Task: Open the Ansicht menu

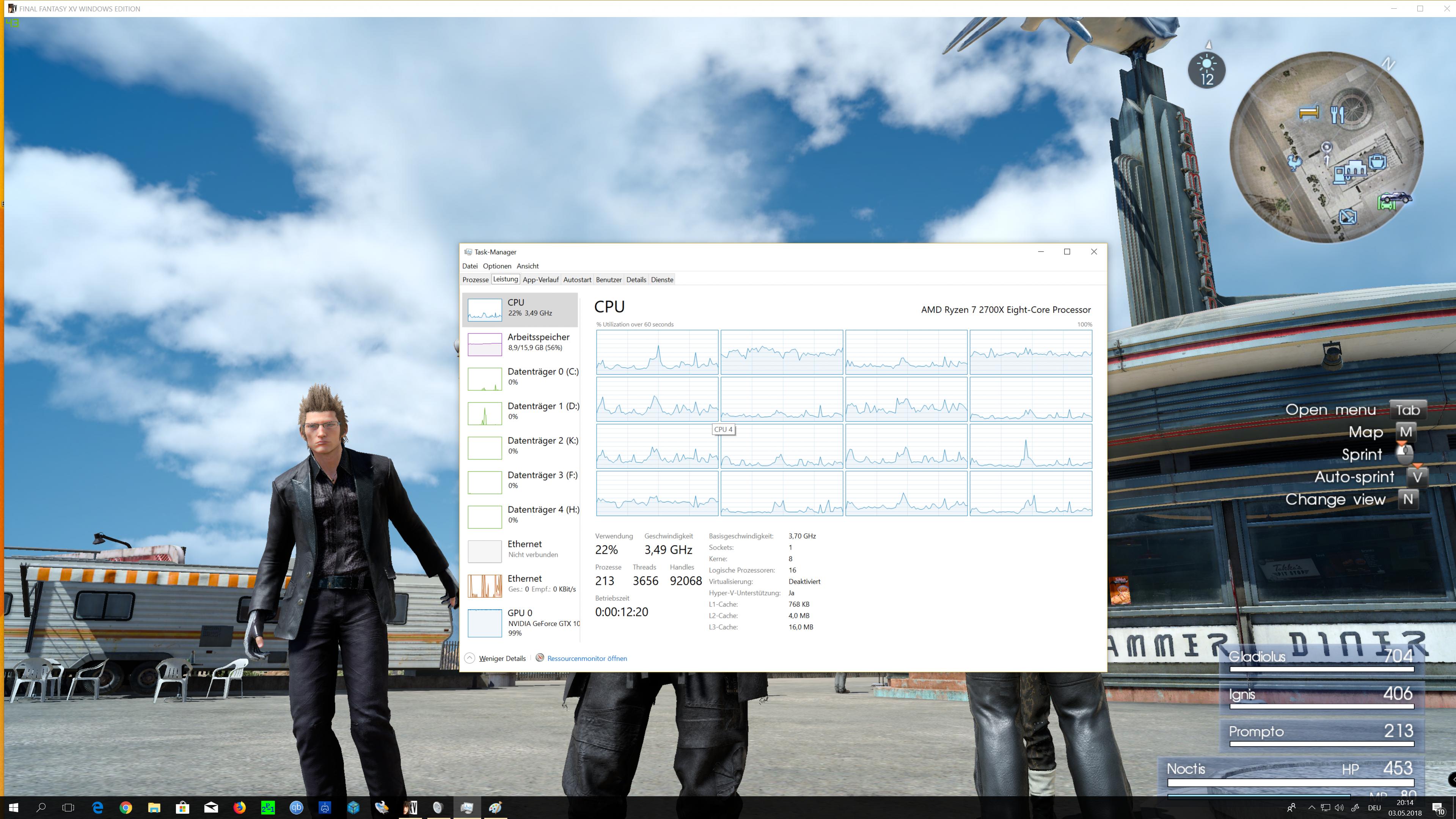Action: (x=527, y=266)
